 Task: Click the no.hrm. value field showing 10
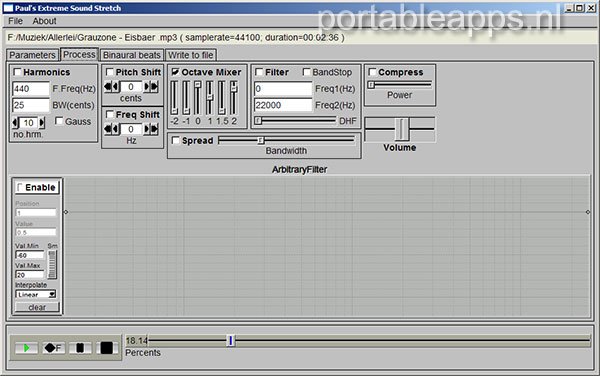tap(29, 123)
